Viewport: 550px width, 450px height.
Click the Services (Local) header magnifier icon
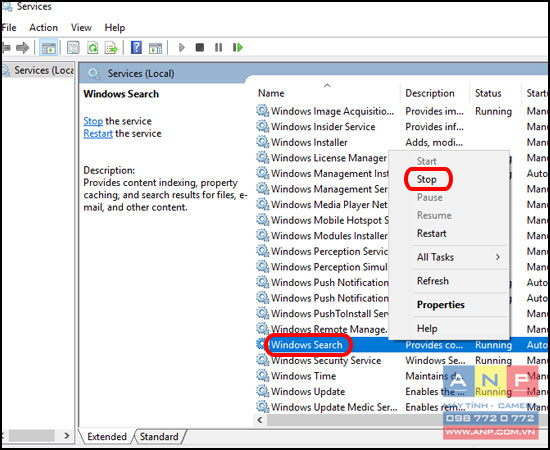[x=94, y=74]
